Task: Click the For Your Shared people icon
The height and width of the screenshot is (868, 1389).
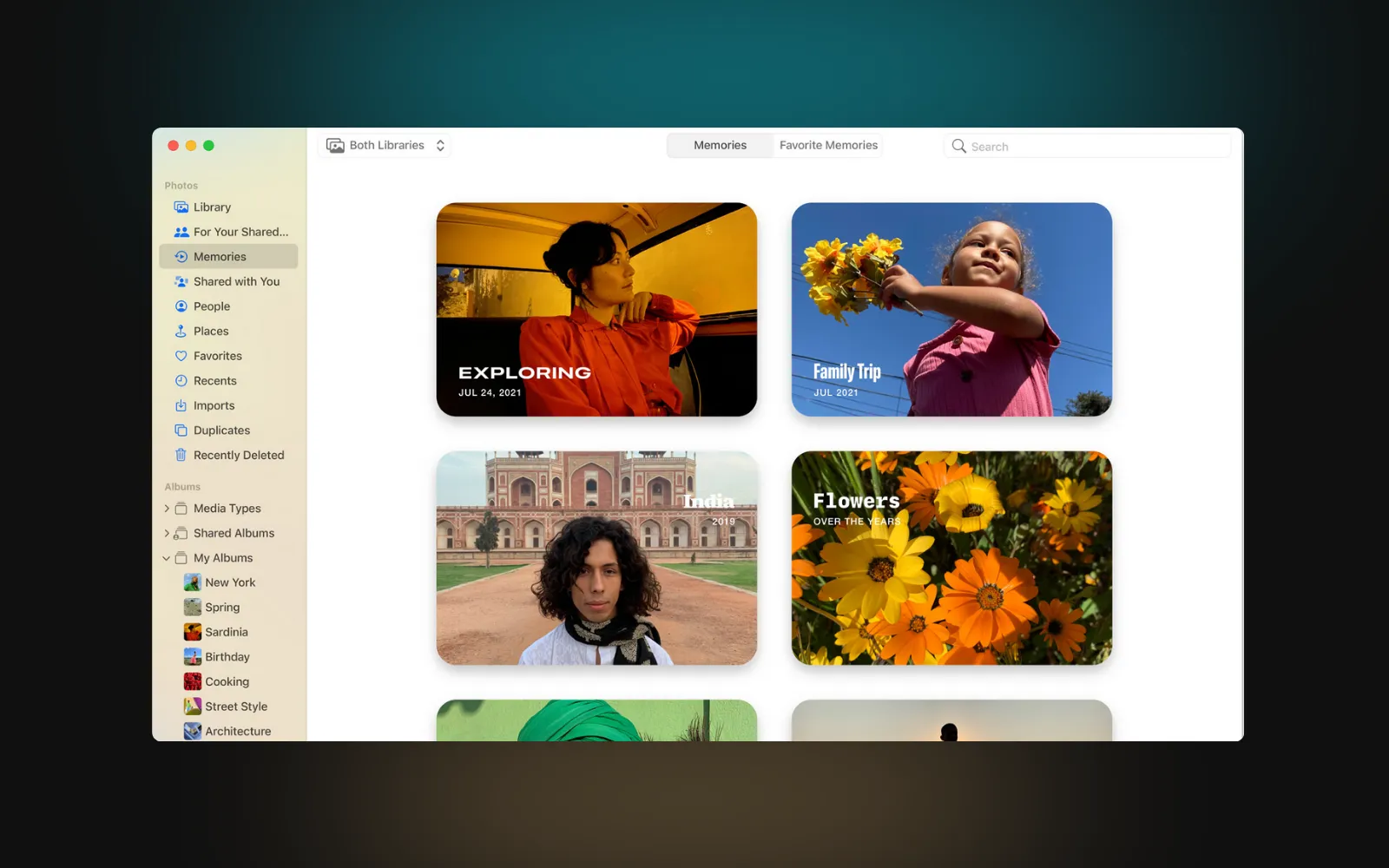Action: [181, 232]
